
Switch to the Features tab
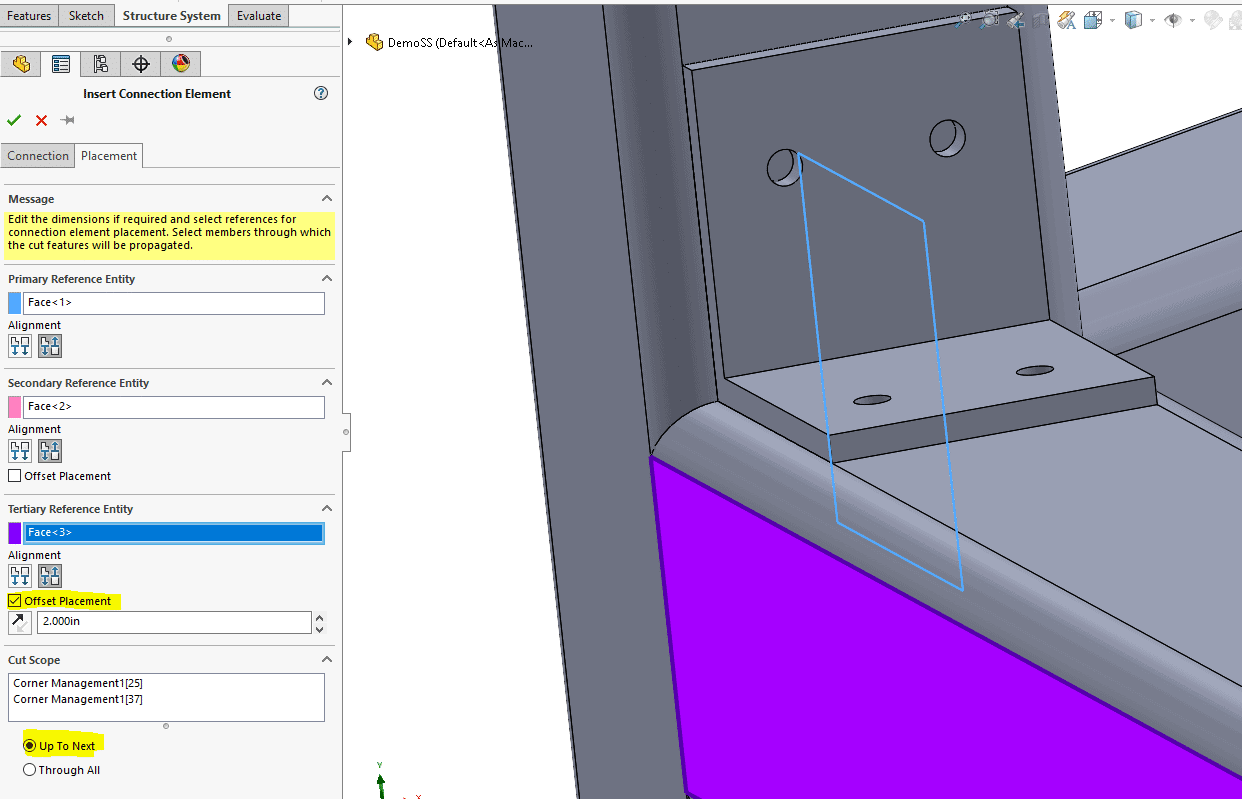[29, 16]
